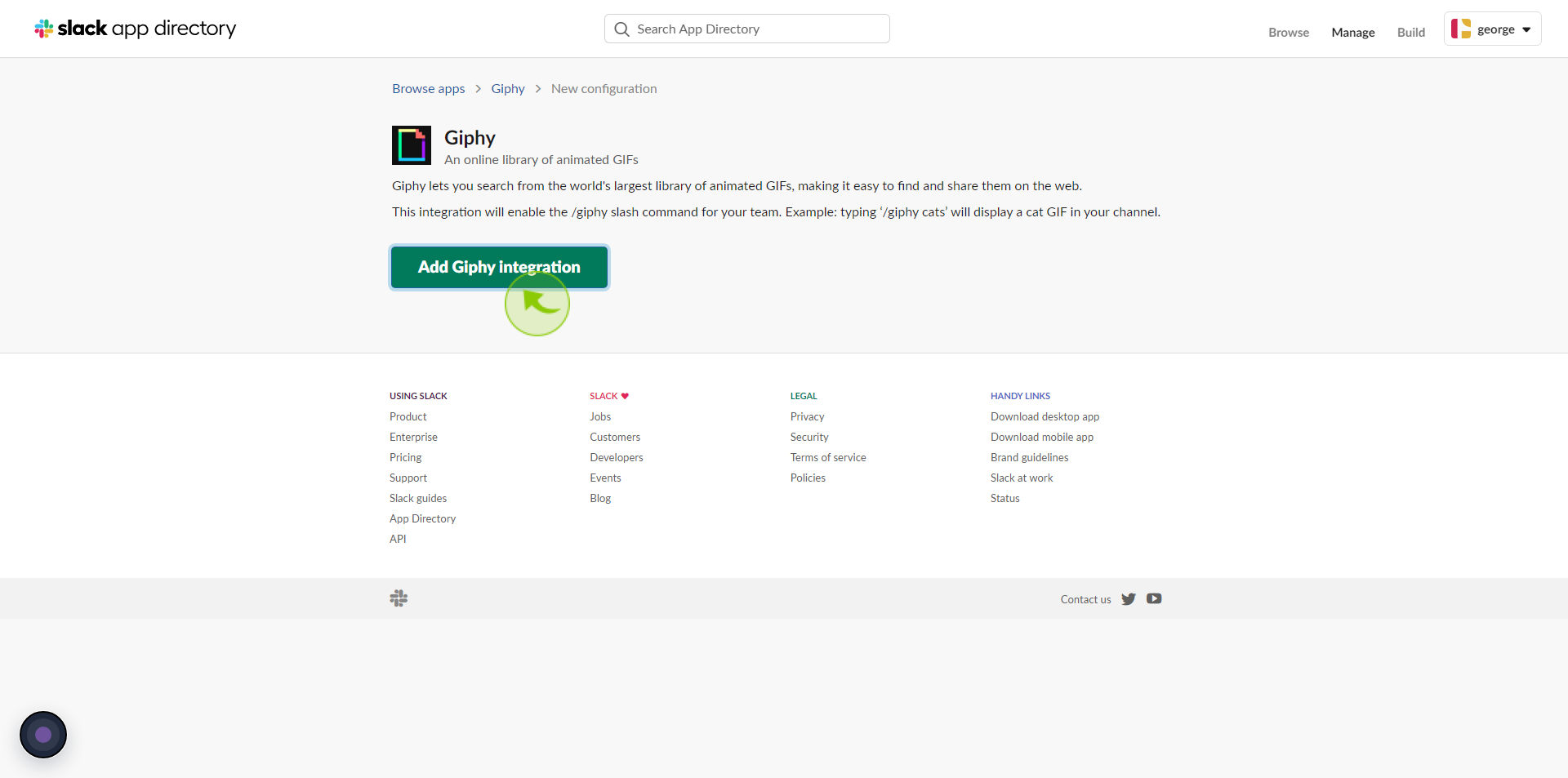Open Download desktop app link

click(1045, 416)
